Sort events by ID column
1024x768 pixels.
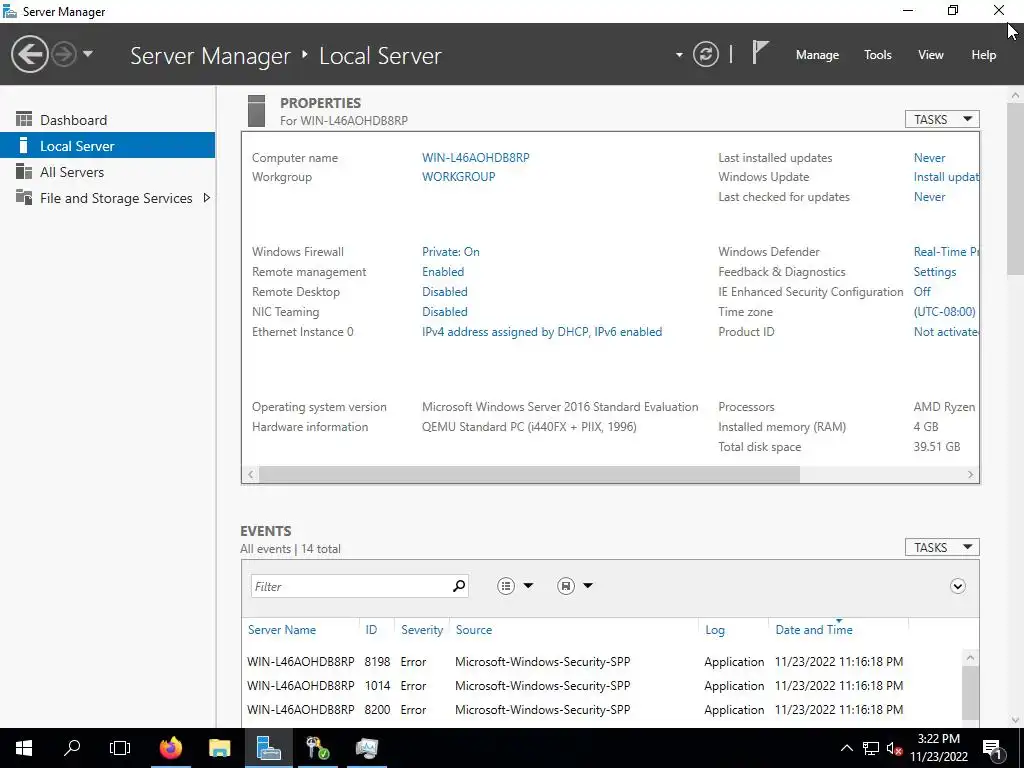371,630
